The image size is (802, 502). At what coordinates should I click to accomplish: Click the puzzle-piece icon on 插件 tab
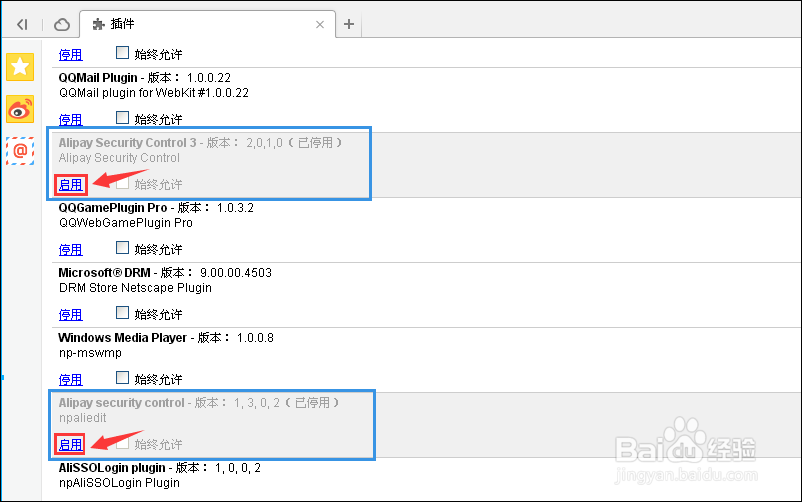98,24
